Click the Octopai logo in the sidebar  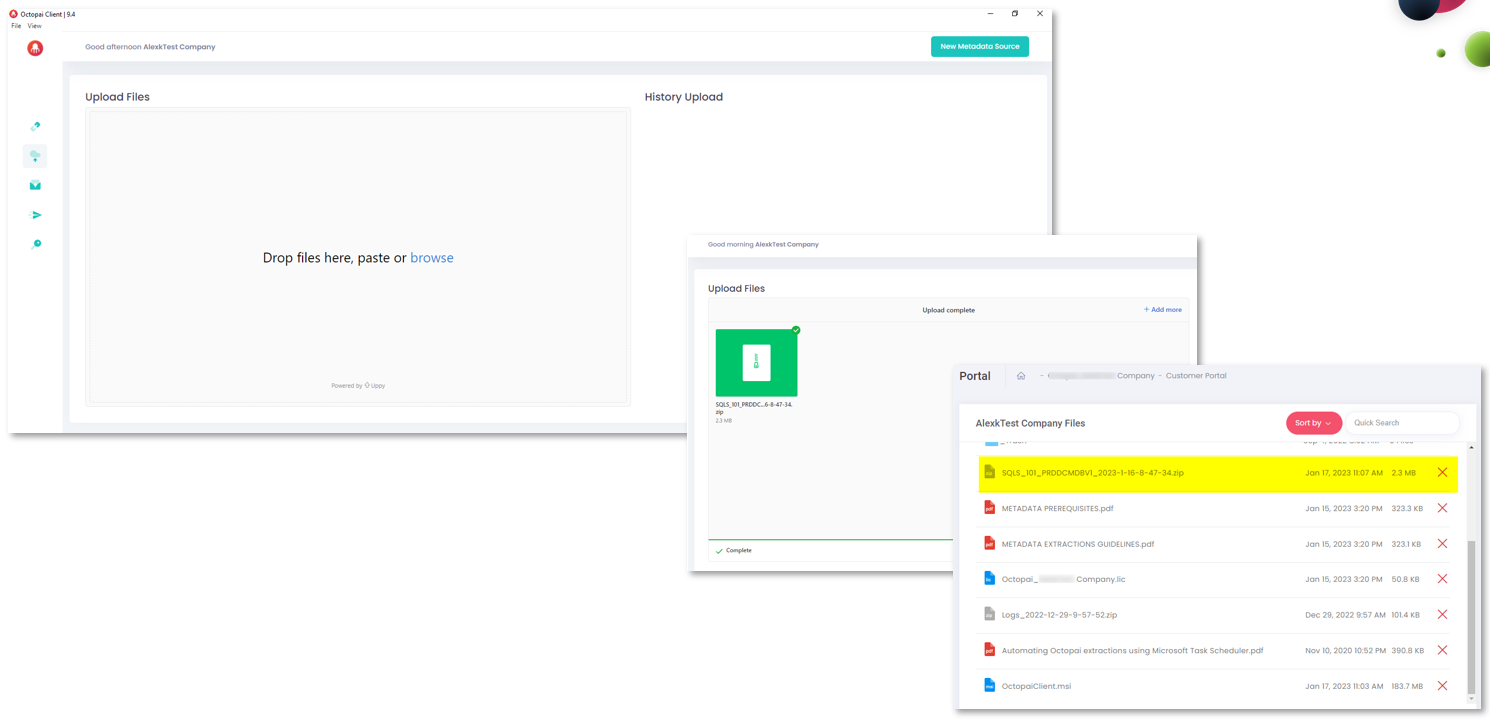35,48
